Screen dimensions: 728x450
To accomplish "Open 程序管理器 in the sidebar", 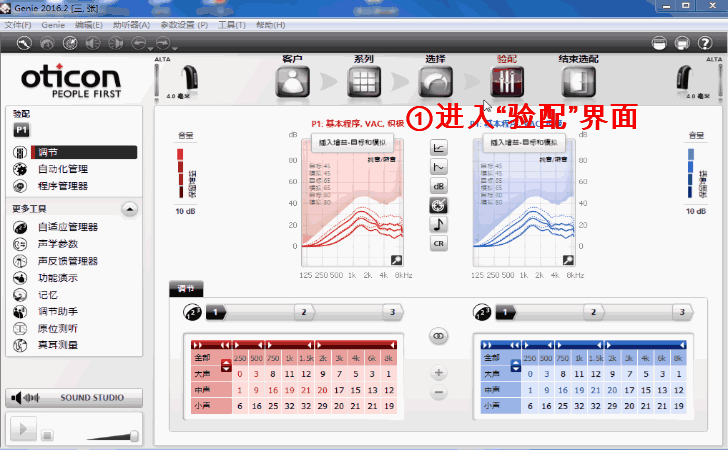I will 63,186.
